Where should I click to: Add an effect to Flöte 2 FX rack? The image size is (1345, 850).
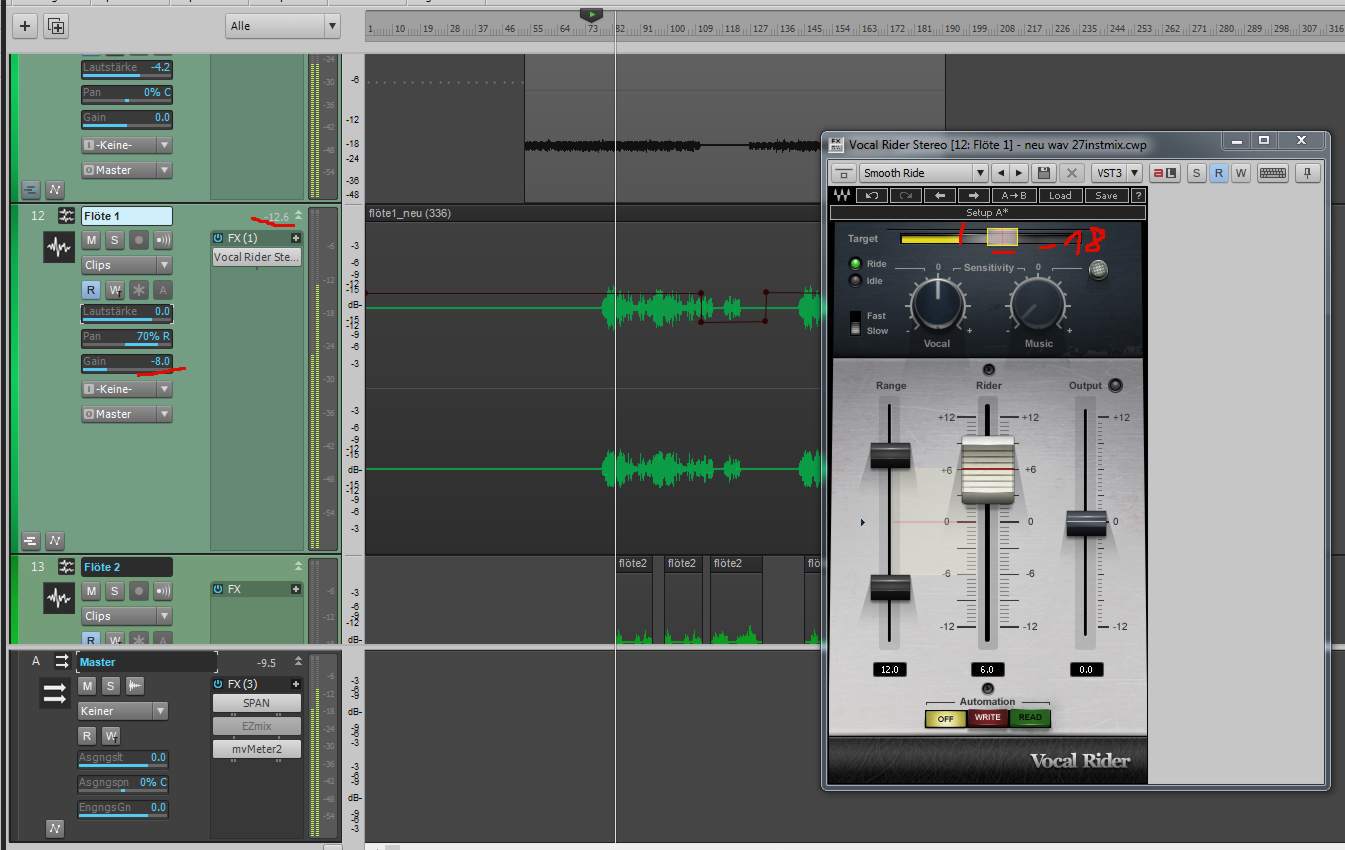(296, 589)
